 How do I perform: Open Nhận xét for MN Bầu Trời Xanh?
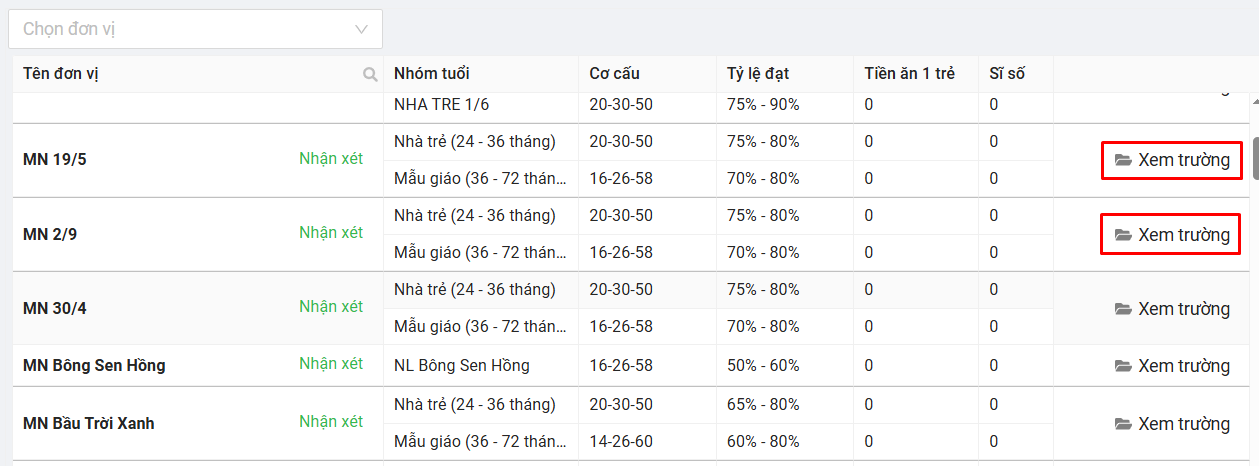[x=331, y=421]
